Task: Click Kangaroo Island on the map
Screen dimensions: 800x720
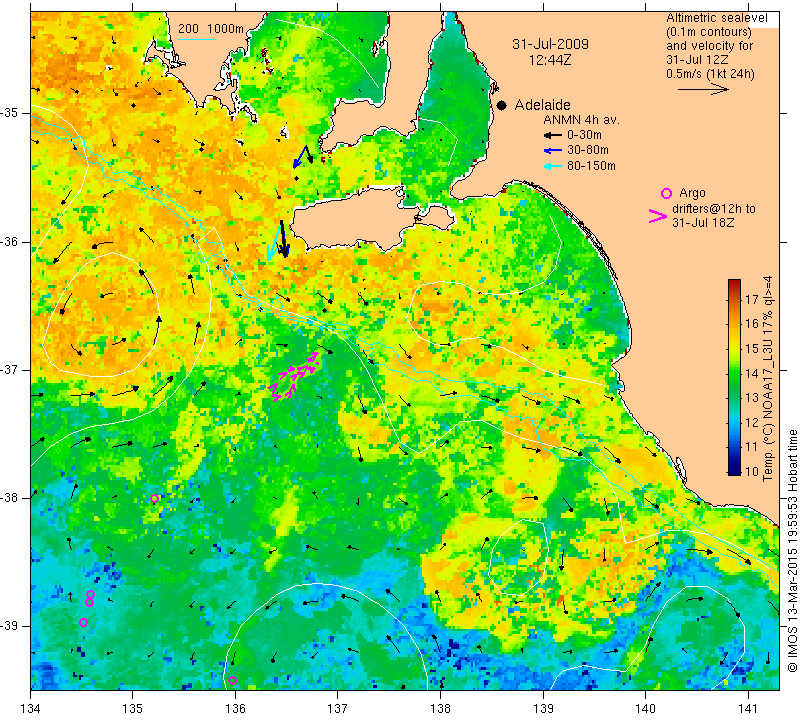Action: coord(357,220)
